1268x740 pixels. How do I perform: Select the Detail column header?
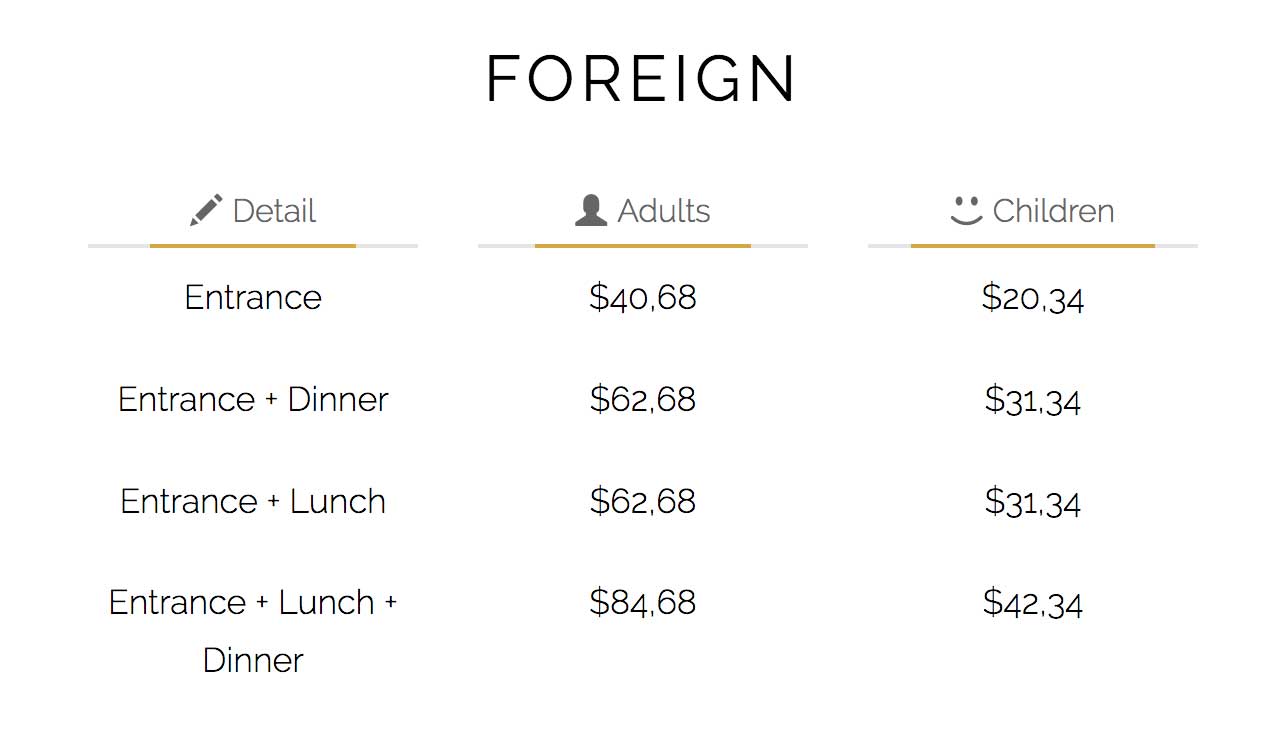pyautogui.click(x=253, y=211)
